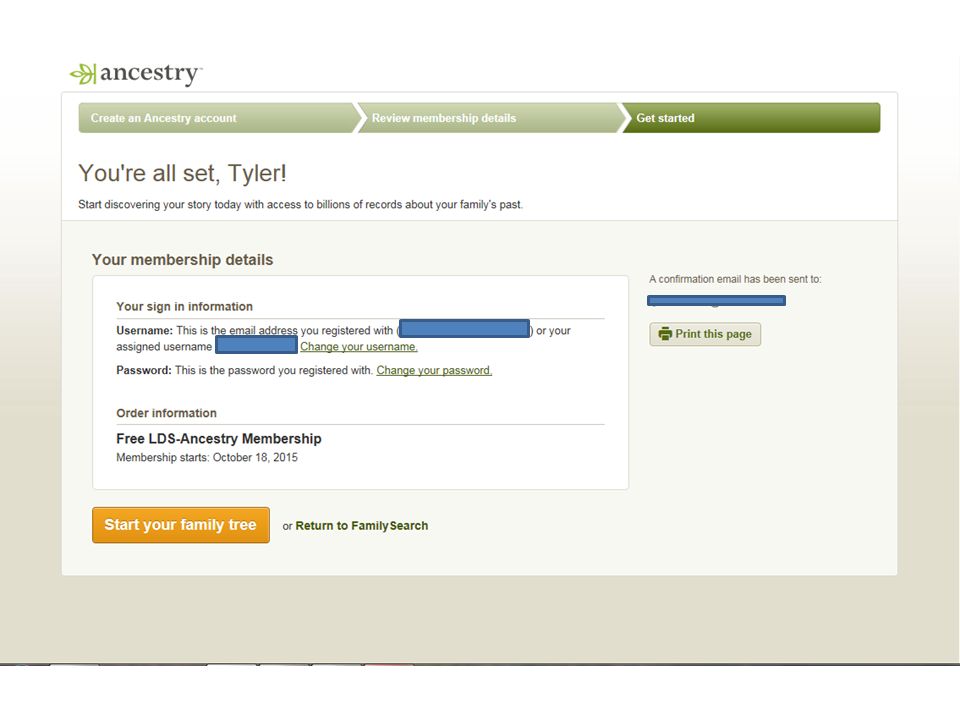Screen dimensions: 960x720
Task: Click the Order information heading
Action: click(167, 413)
